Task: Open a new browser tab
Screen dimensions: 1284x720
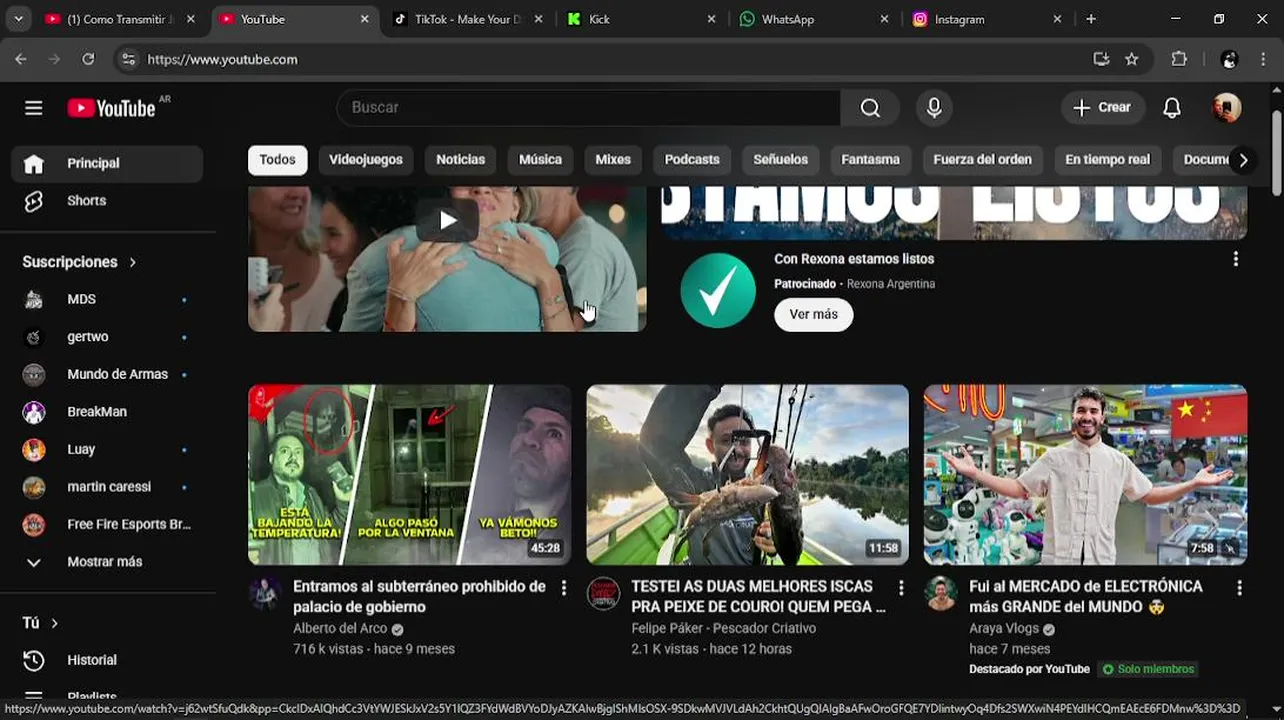Action: (1091, 19)
